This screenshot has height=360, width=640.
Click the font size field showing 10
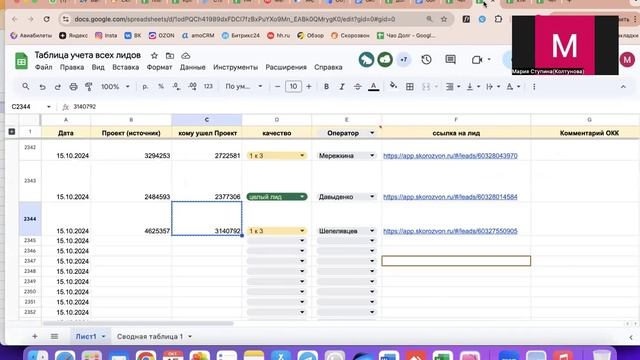coord(293,87)
